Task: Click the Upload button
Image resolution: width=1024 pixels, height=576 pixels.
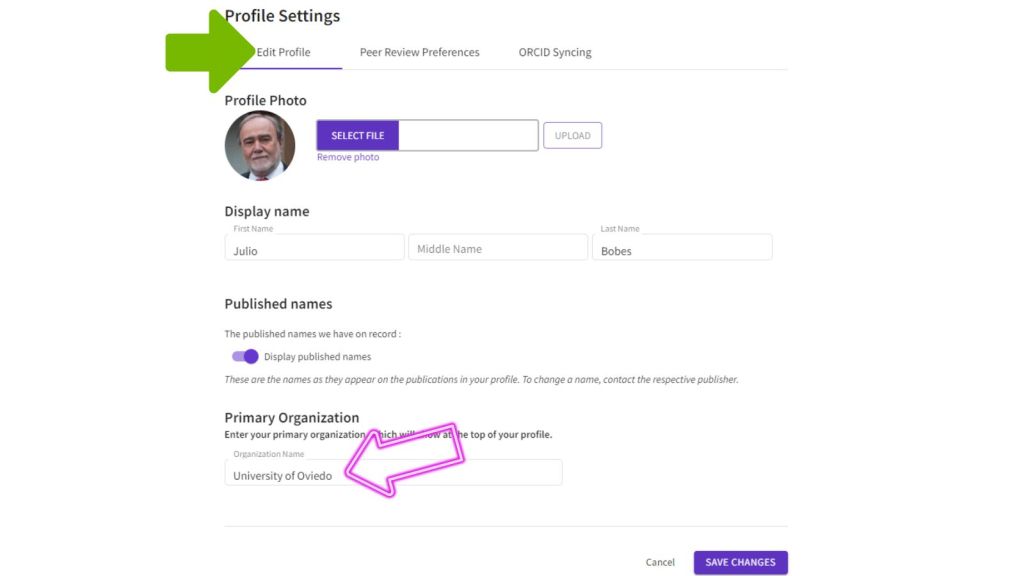Action: tap(572, 136)
